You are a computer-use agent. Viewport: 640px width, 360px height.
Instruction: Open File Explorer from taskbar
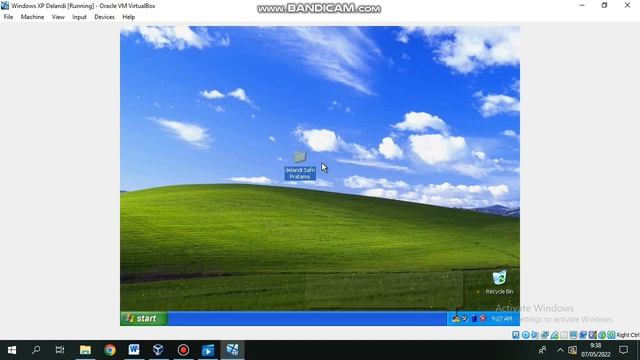click(85, 350)
